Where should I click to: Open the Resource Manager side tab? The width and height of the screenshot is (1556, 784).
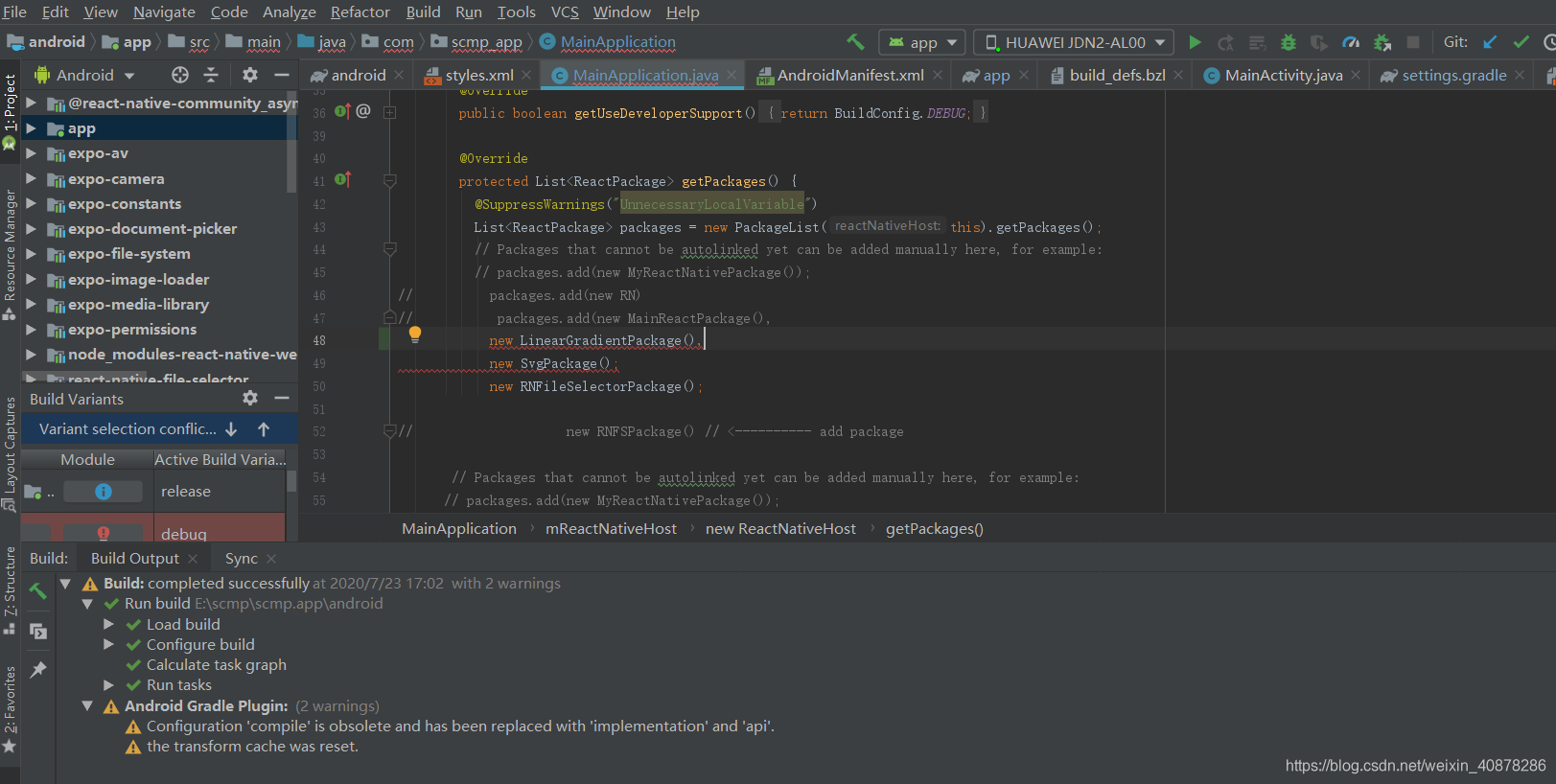(x=10, y=254)
